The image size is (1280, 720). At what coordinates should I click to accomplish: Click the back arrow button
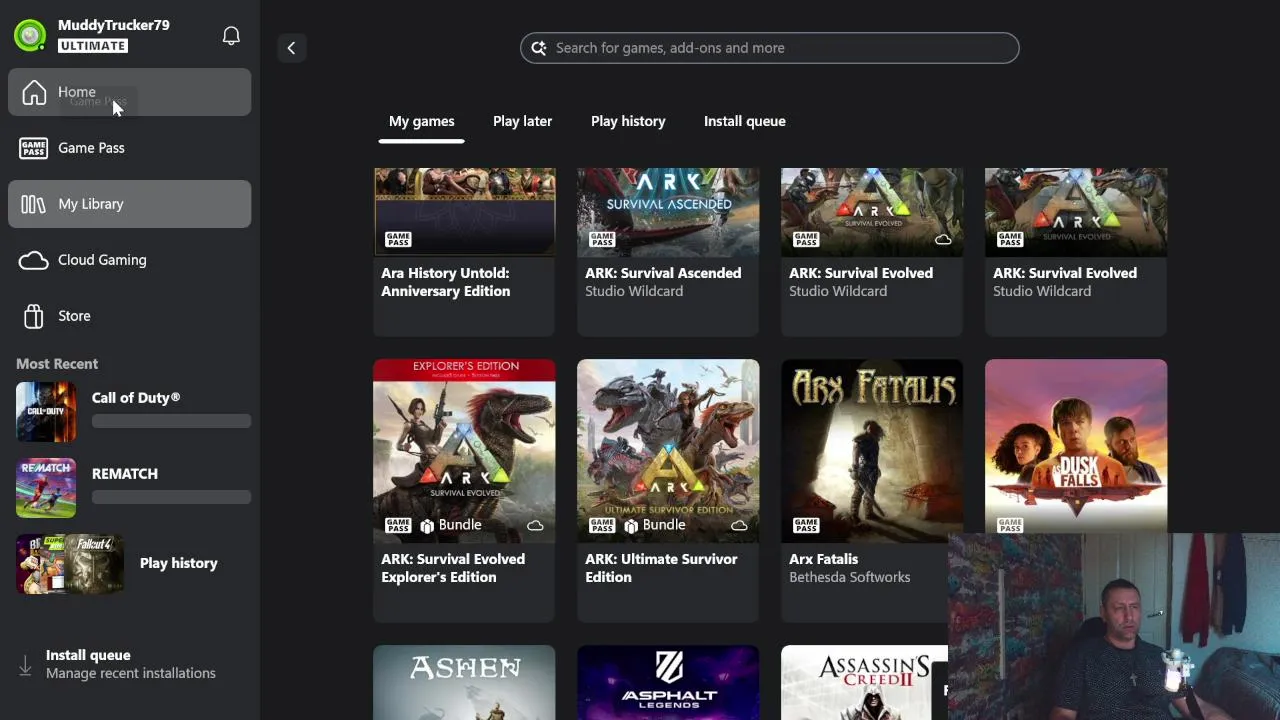[x=291, y=48]
